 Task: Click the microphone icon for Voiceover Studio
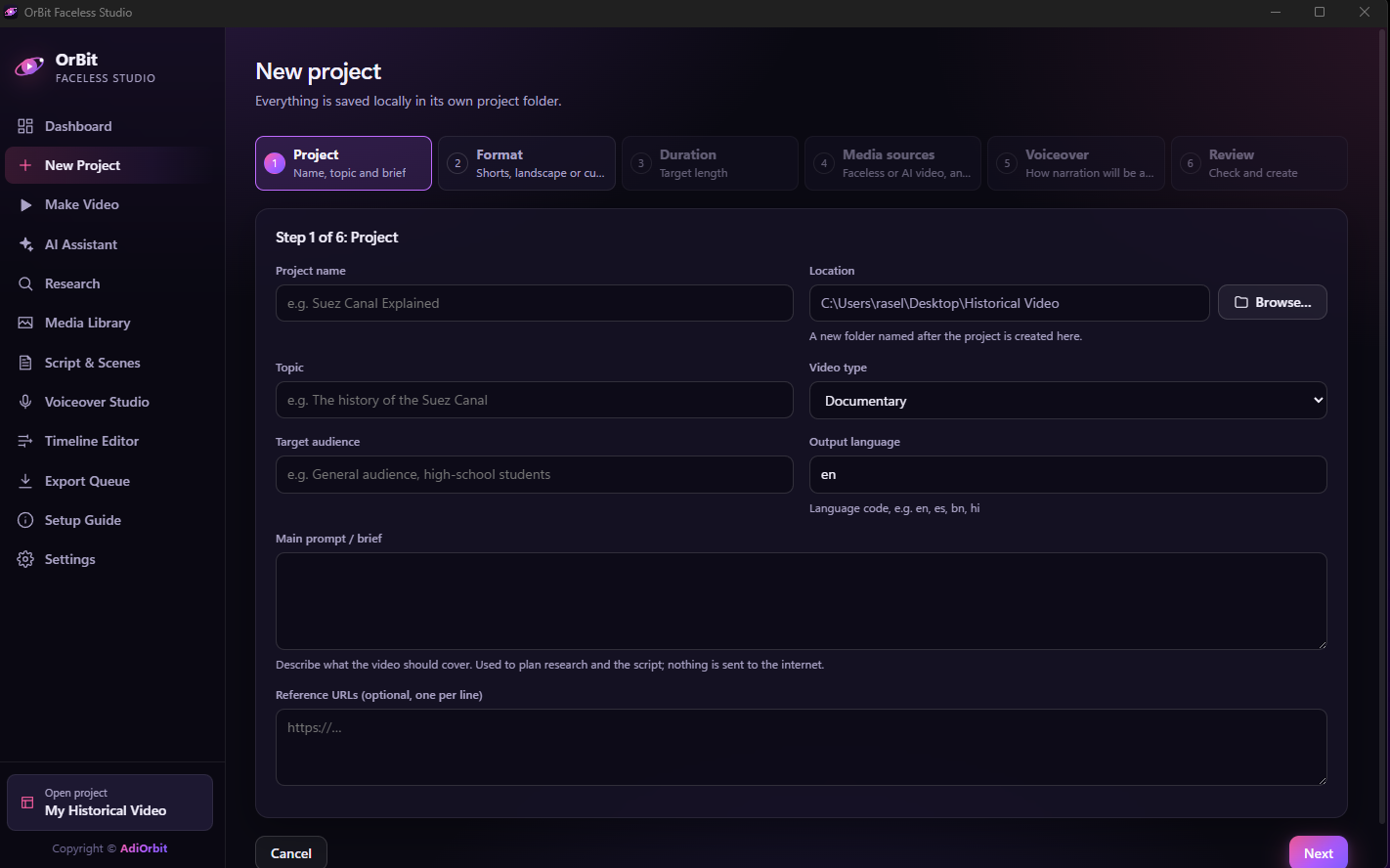coord(25,402)
